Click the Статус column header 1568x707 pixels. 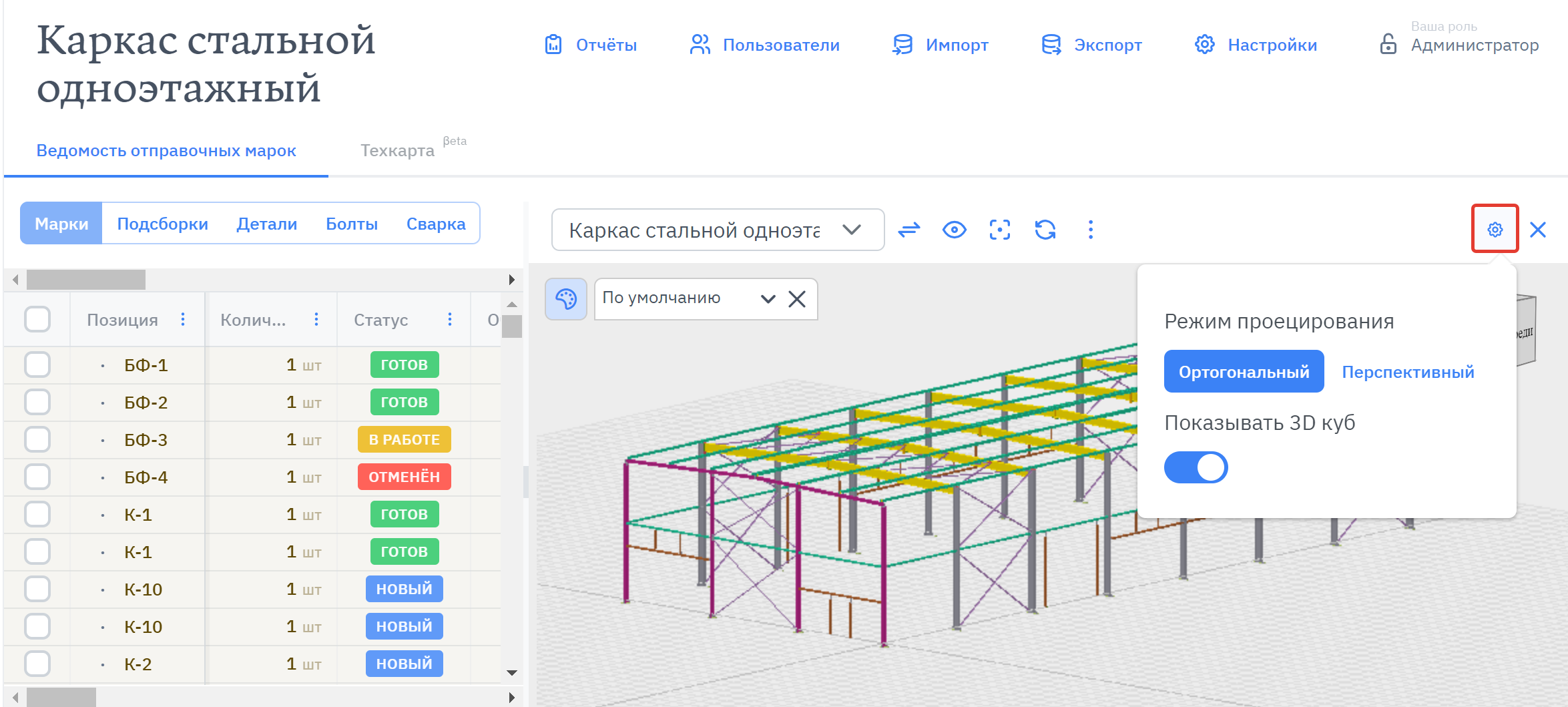pos(381,320)
